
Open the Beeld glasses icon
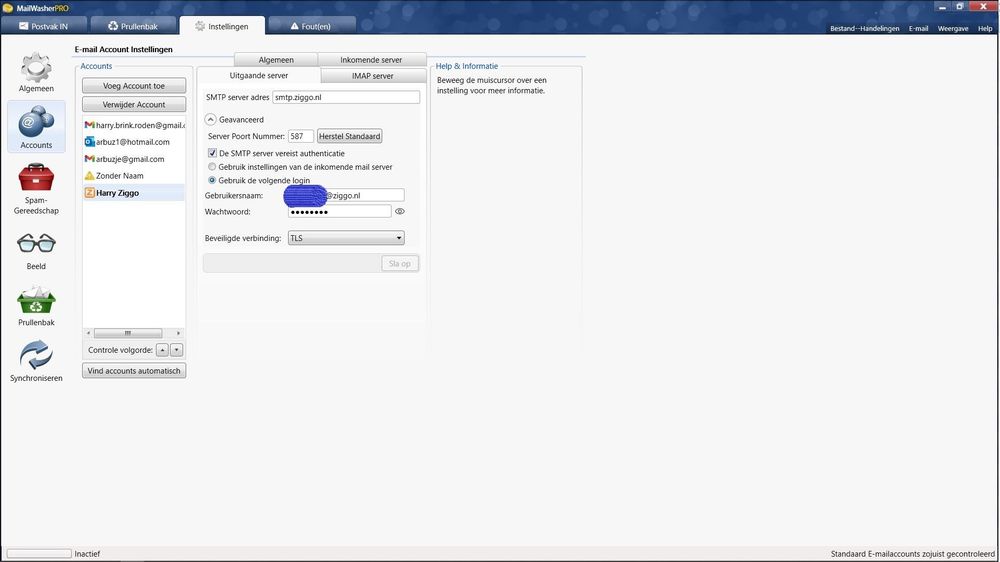pyautogui.click(x=36, y=243)
